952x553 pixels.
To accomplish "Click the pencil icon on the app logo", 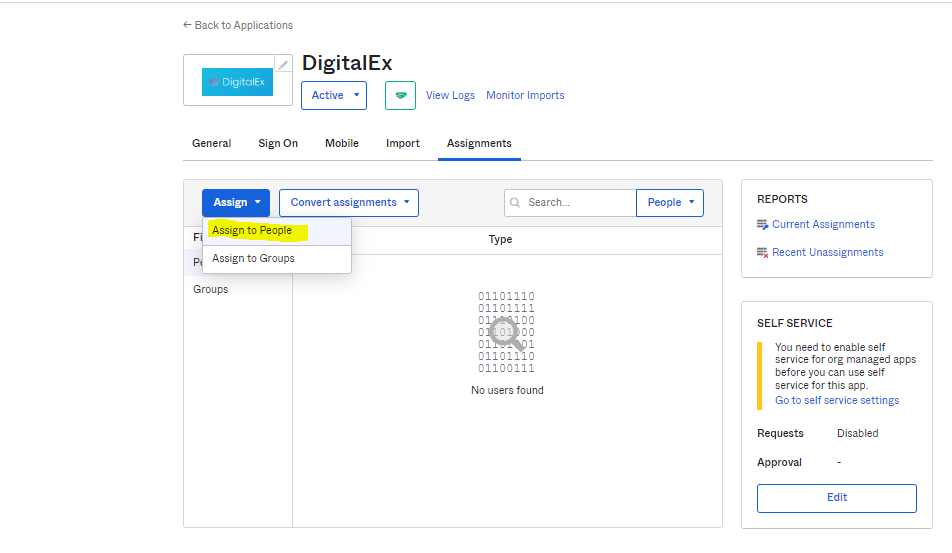I will pos(283,65).
